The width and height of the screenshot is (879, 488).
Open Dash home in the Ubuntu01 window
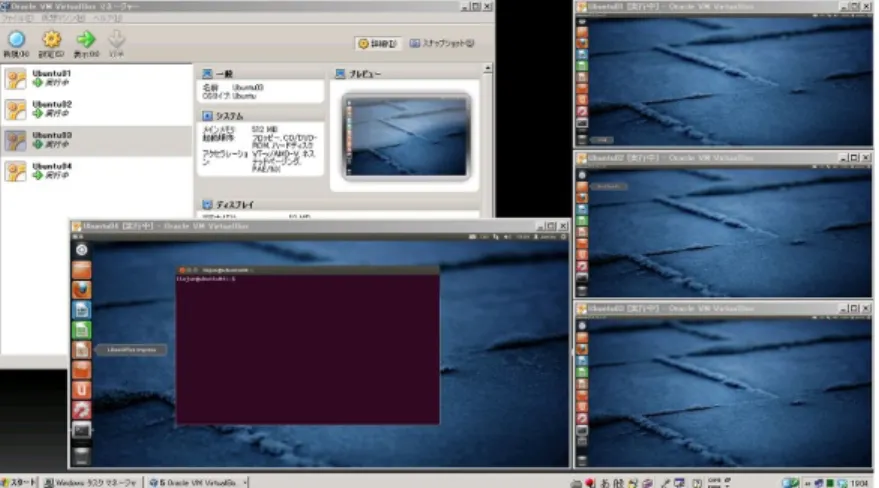(582, 21)
